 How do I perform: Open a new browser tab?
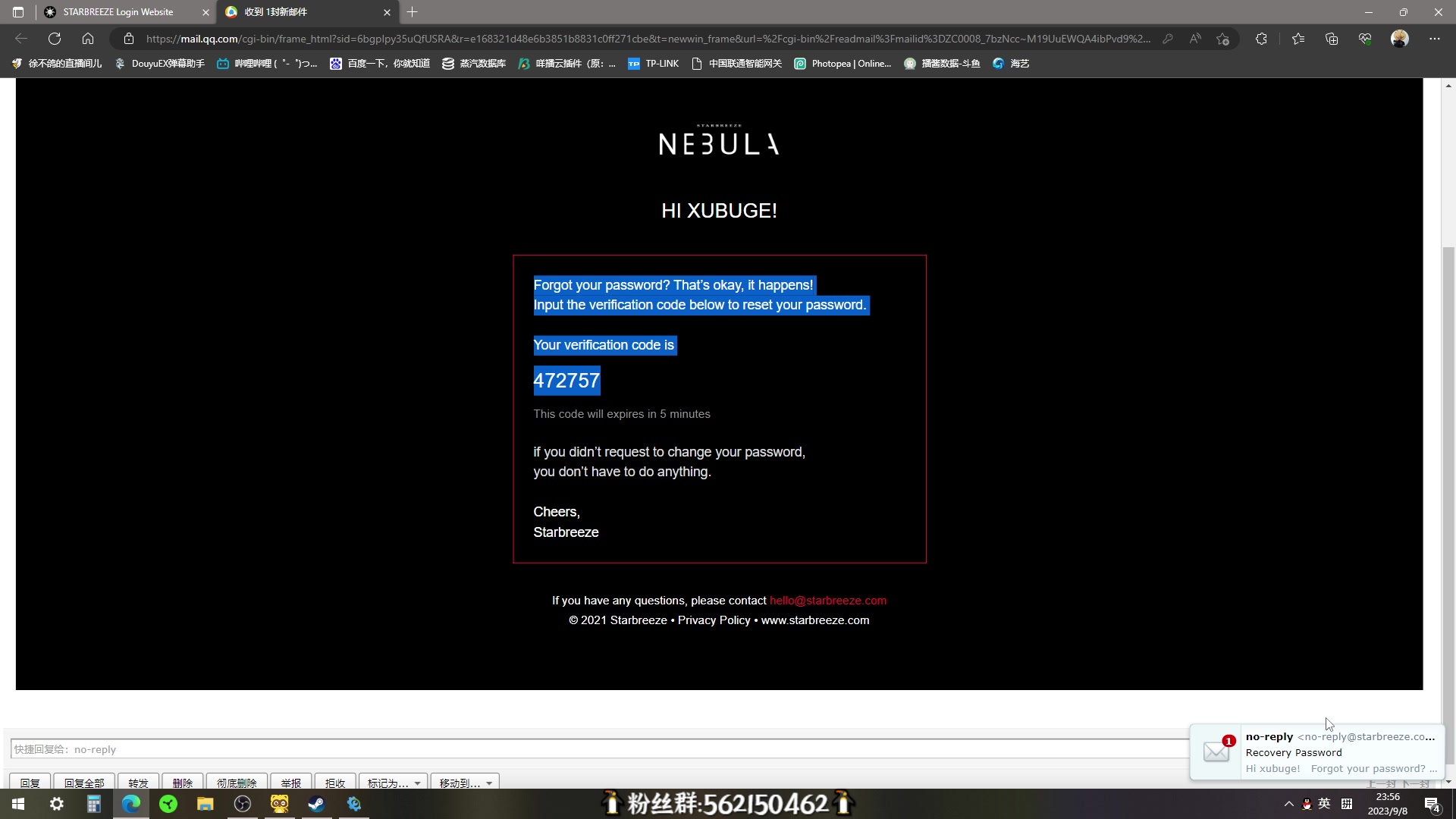[x=413, y=12]
